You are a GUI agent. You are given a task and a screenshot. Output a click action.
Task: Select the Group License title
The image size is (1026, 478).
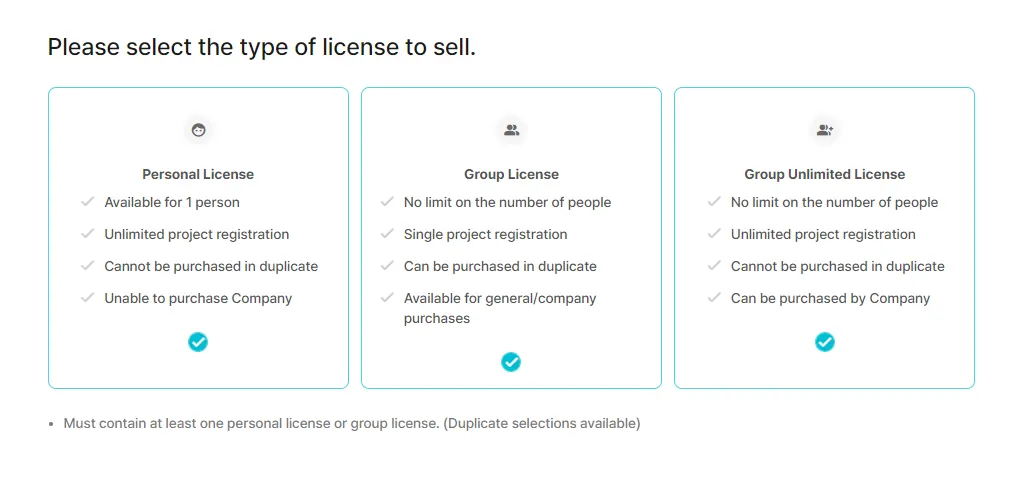pos(511,175)
